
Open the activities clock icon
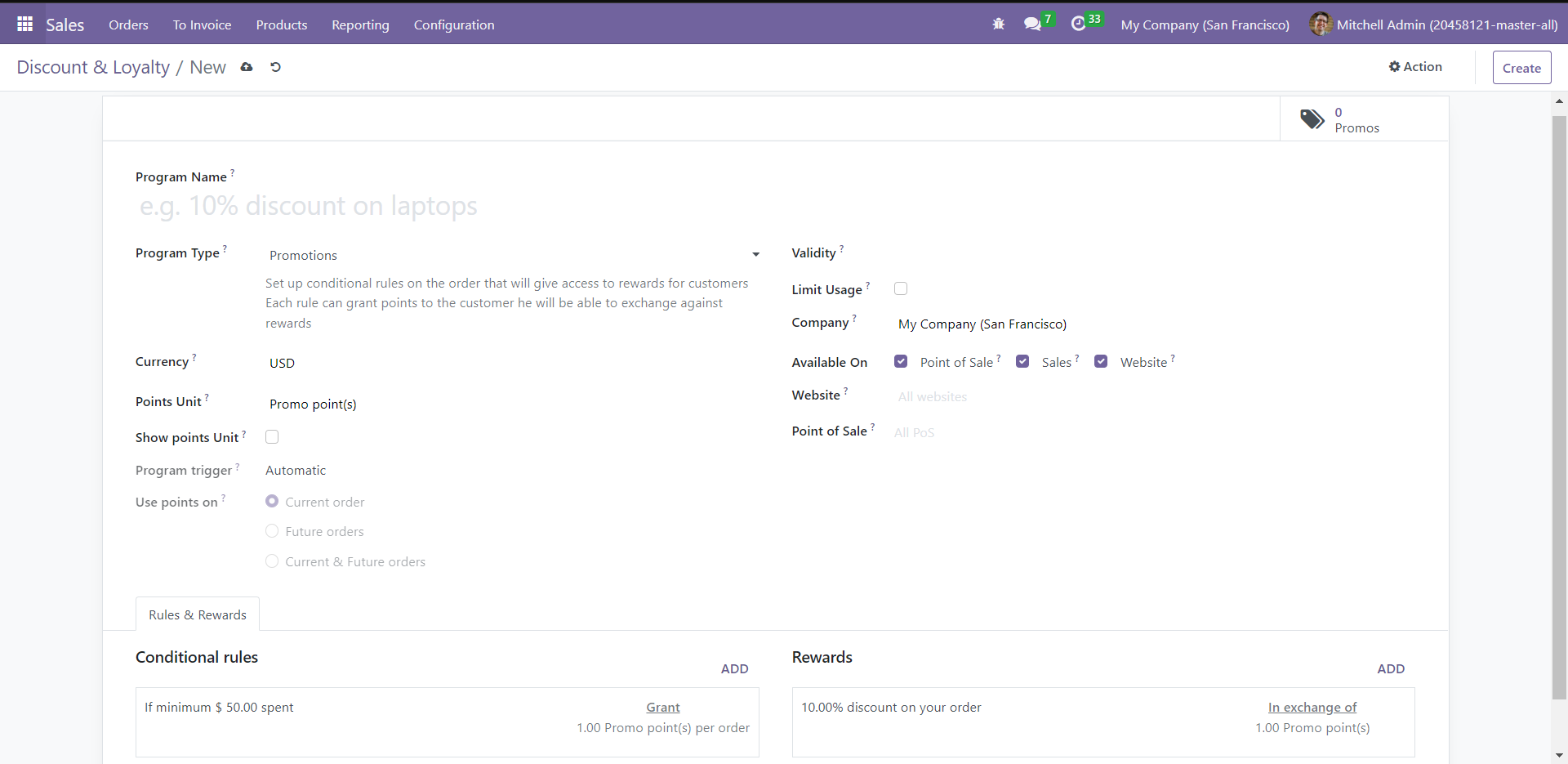(1078, 25)
